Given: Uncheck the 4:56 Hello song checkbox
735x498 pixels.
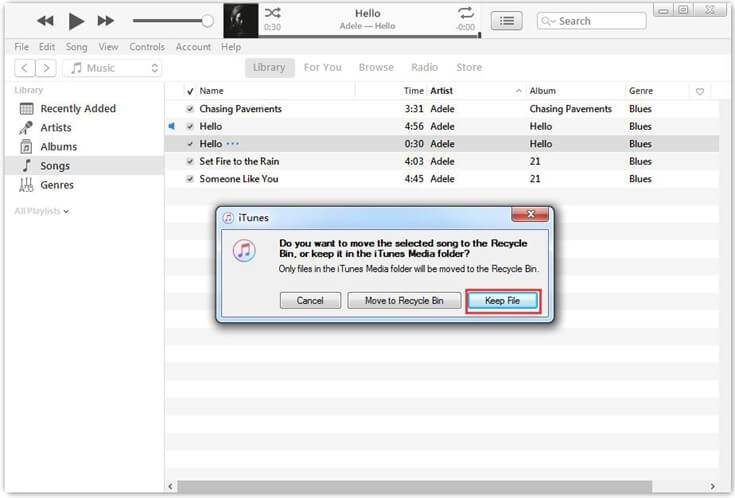Looking at the screenshot, I should tap(190, 126).
